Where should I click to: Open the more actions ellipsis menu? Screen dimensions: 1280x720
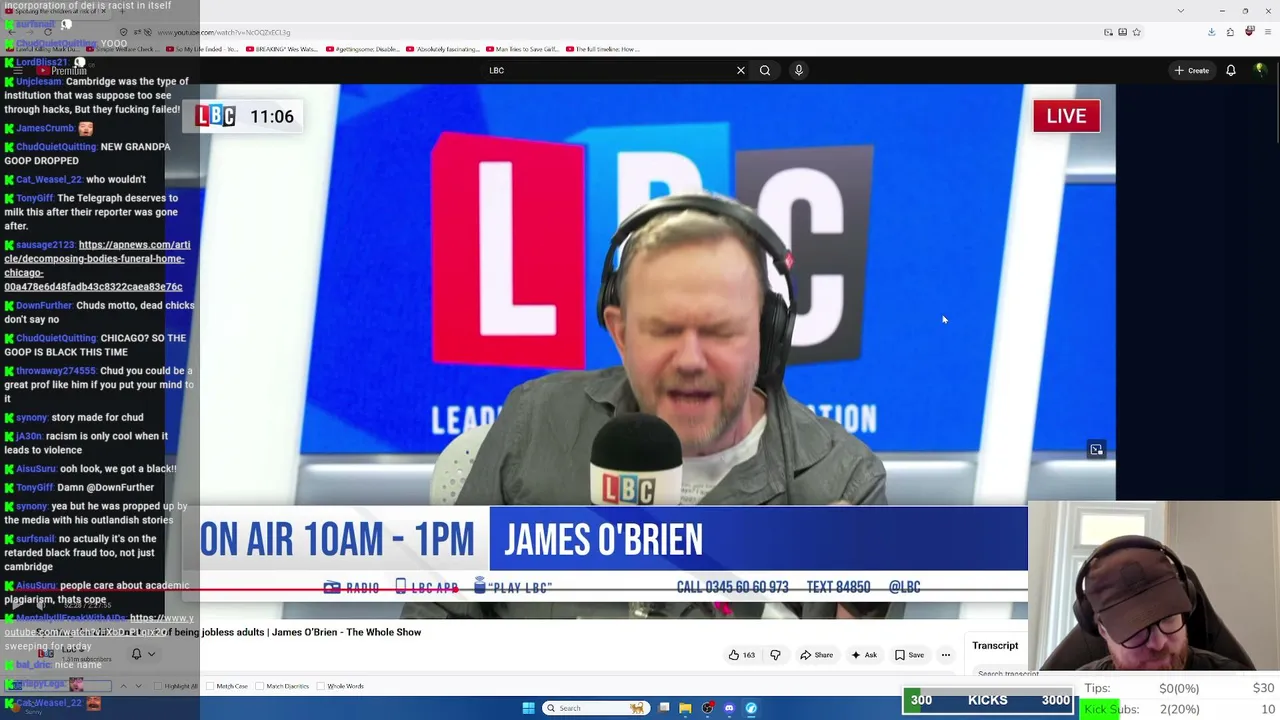945,655
